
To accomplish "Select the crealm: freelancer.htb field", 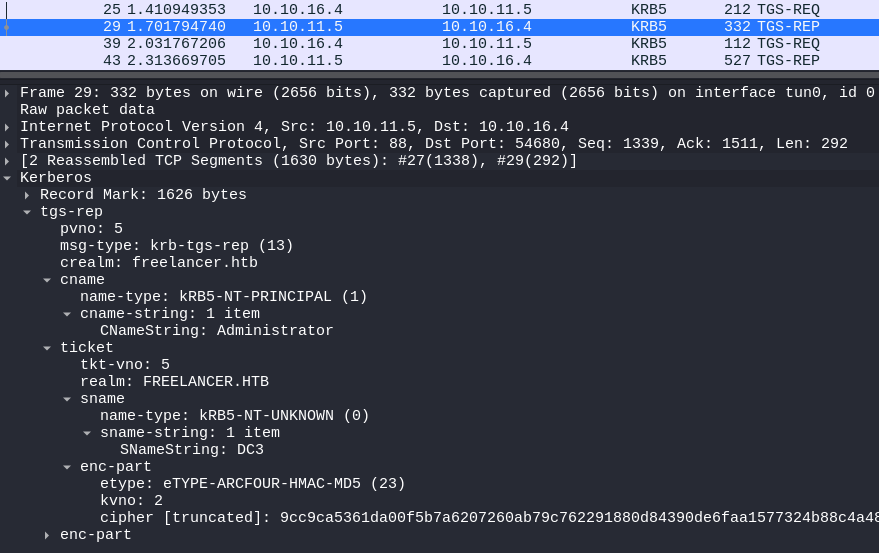I will [x=158, y=263].
